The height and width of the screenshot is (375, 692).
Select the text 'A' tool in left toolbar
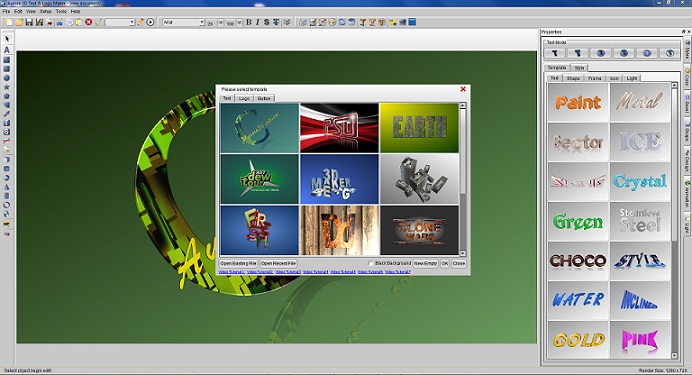tap(7, 49)
